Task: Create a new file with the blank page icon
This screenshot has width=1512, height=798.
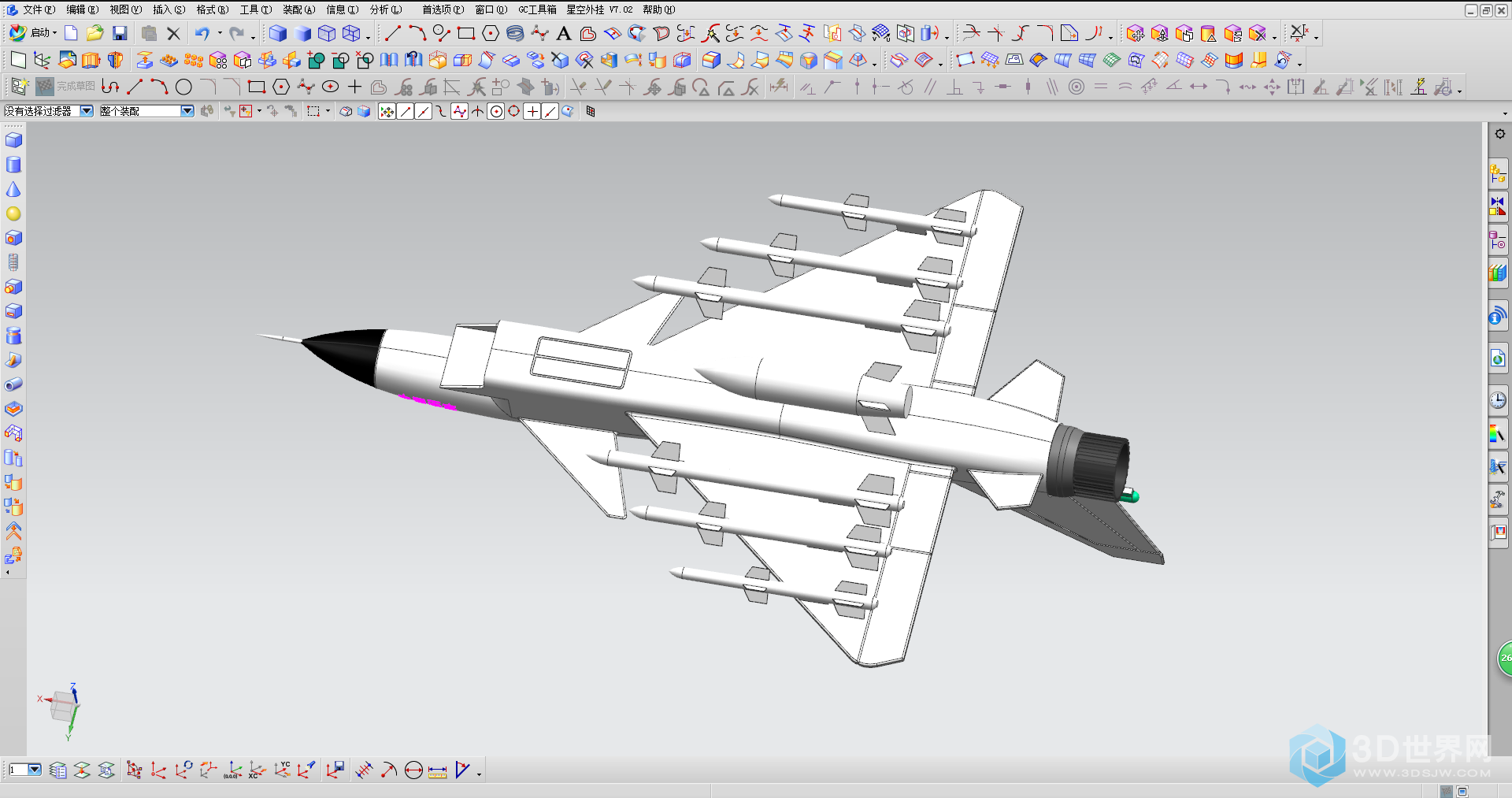Action: pos(71,33)
